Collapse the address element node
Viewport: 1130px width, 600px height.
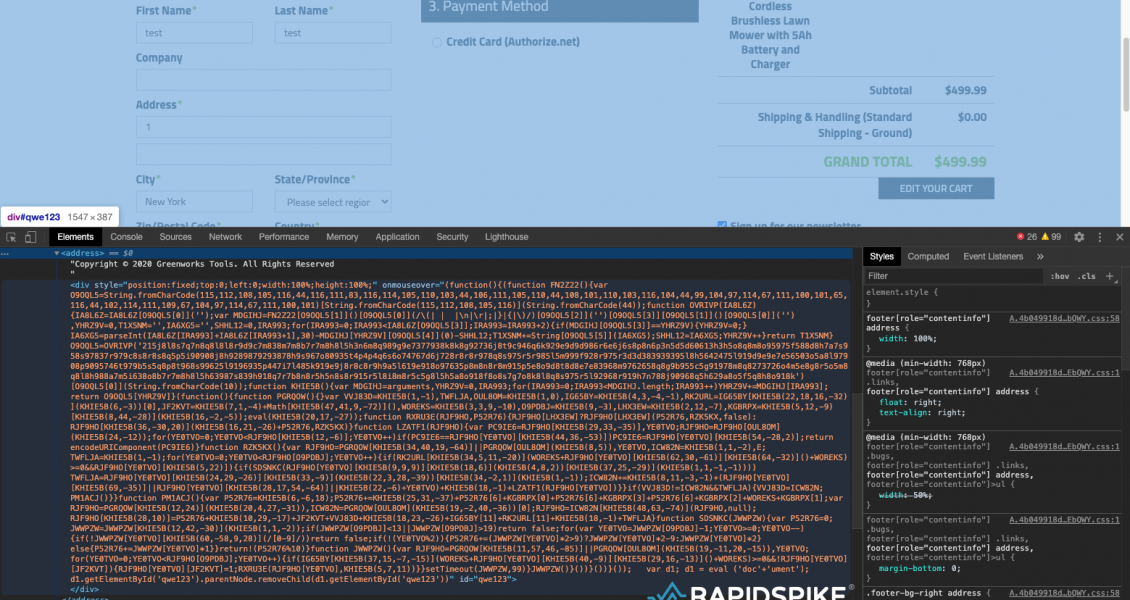[x=57, y=254]
